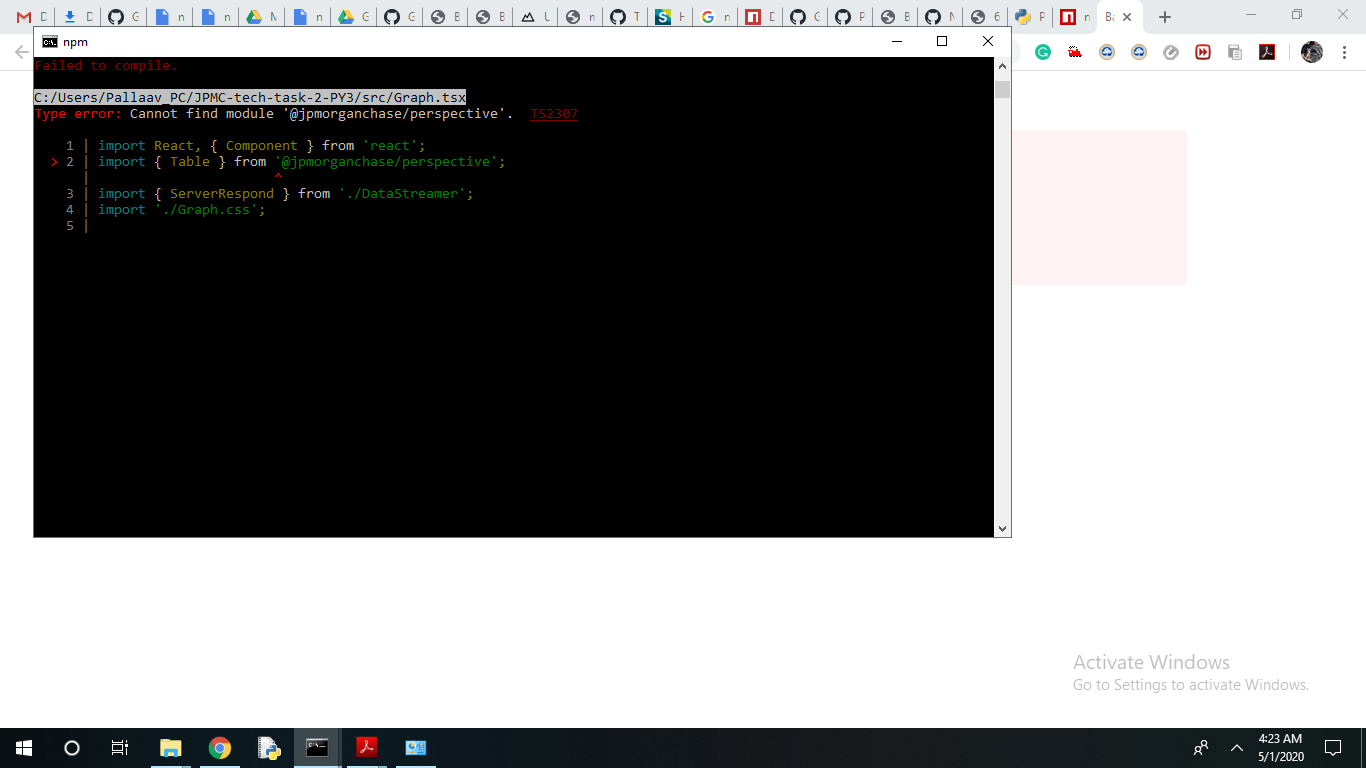1366x768 pixels.
Task: Open Chrome's three-dot settings menu
Action: [1344, 52]
